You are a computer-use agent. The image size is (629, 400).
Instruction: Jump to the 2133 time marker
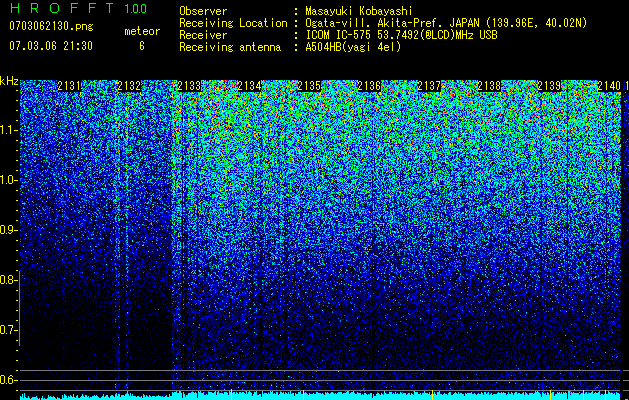point(189,86)
